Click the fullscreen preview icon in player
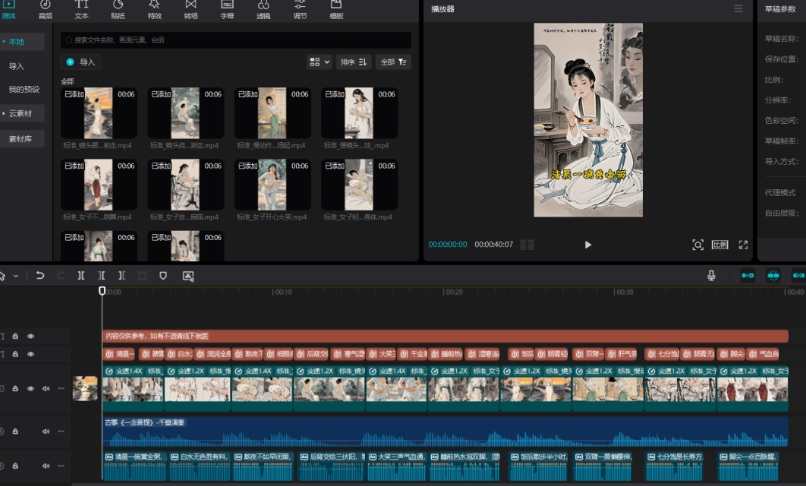Viewport: 806px width, 486px height. (743, 244)
